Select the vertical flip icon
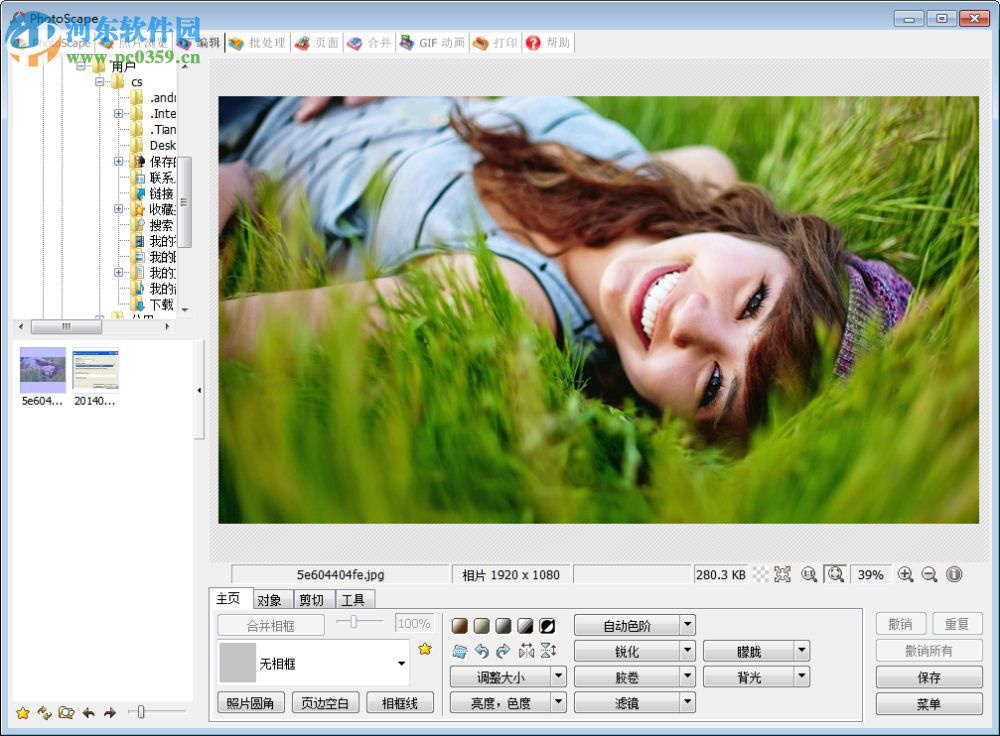Screen dimensions: 1000x736 (x=548, y=650)
